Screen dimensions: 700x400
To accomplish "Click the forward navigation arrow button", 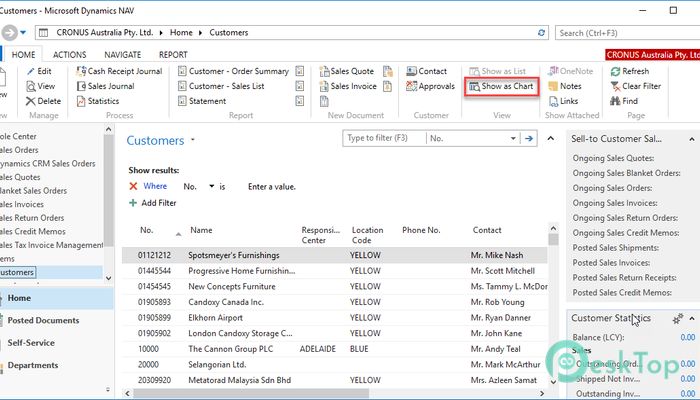I will point(9,33).
